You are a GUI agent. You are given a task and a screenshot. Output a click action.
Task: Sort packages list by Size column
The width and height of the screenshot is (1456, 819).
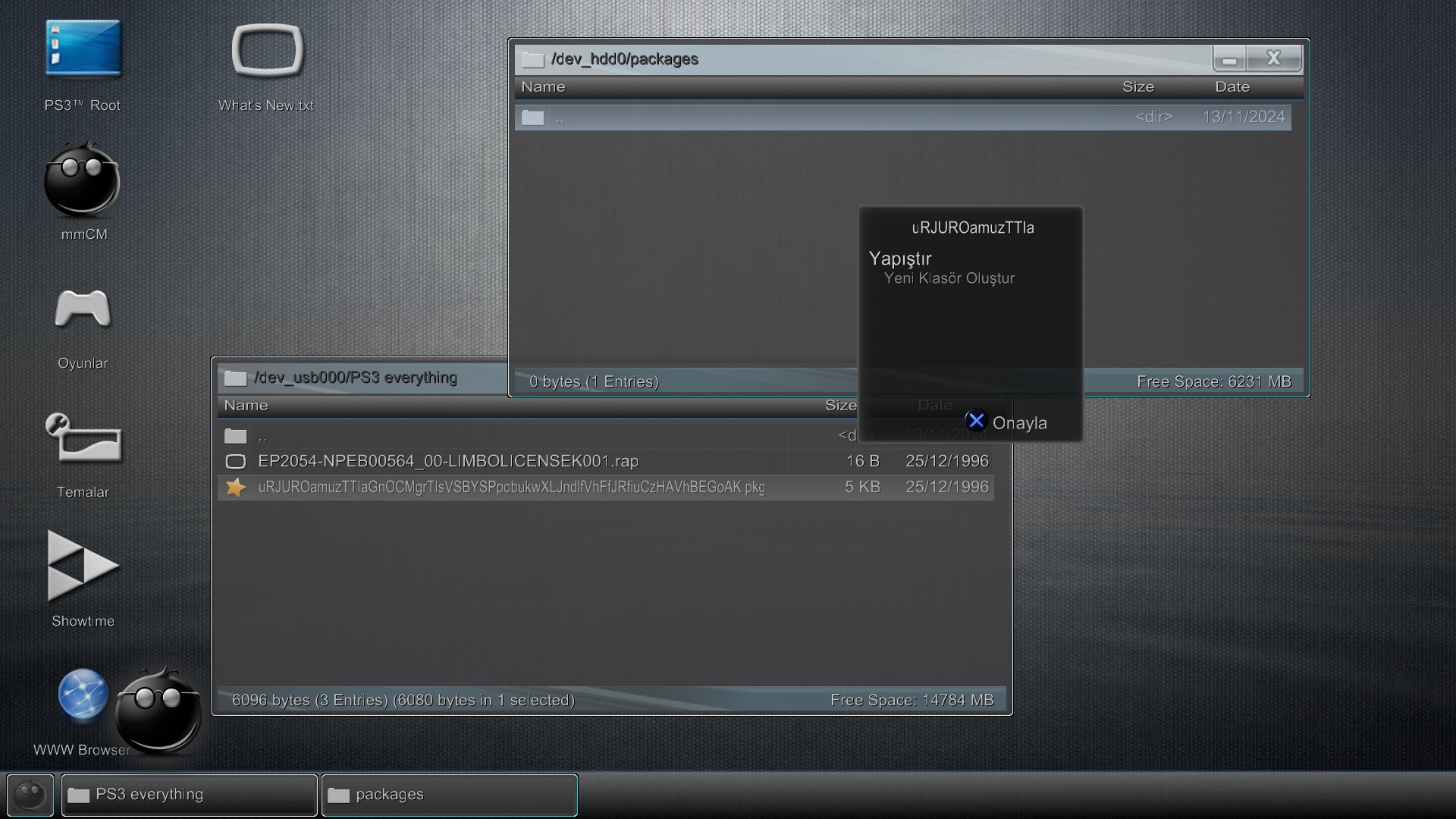pos(1137,86)
